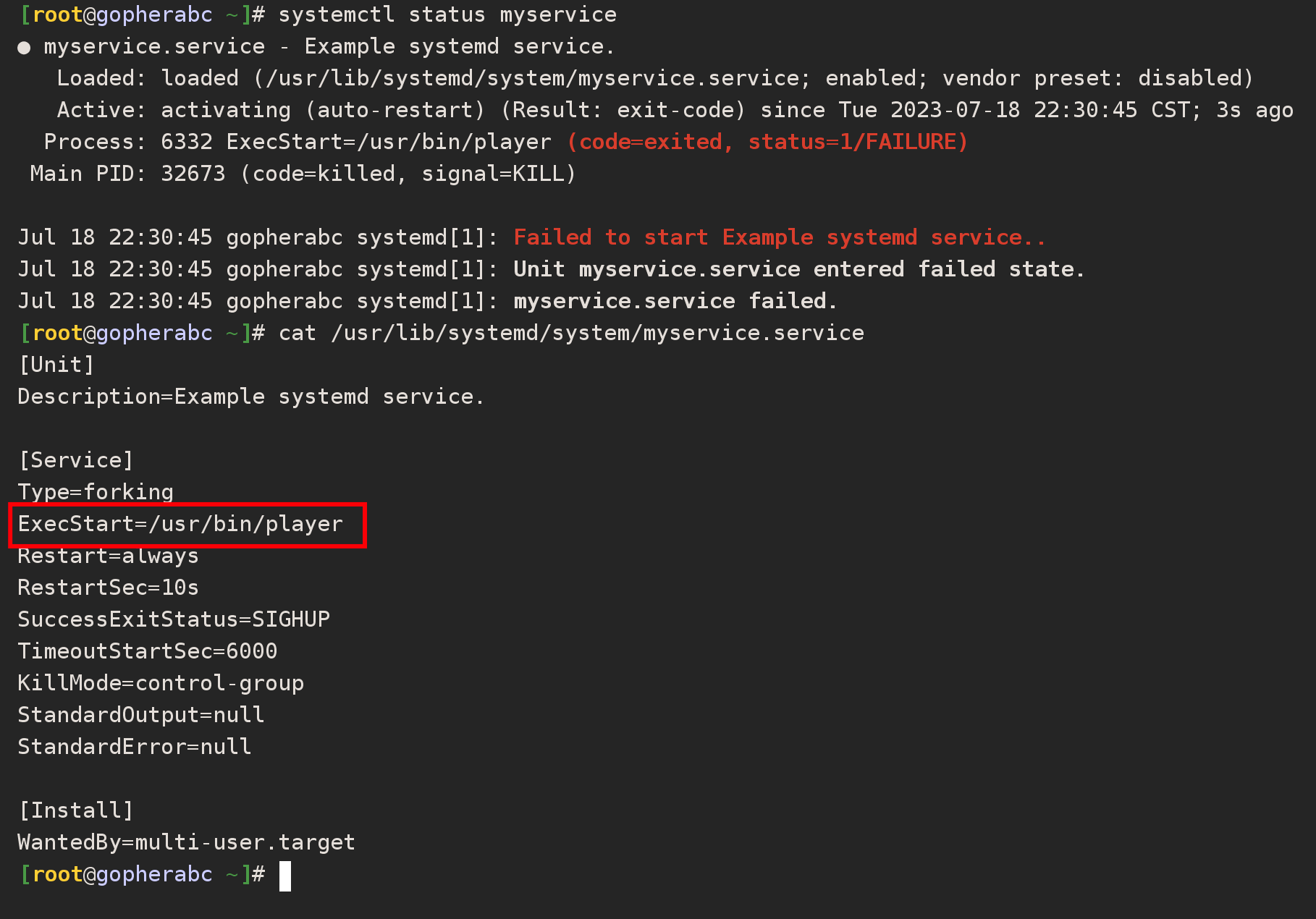Click the highlighted ExecStart=/usr/bin/player line

(180, 524)
